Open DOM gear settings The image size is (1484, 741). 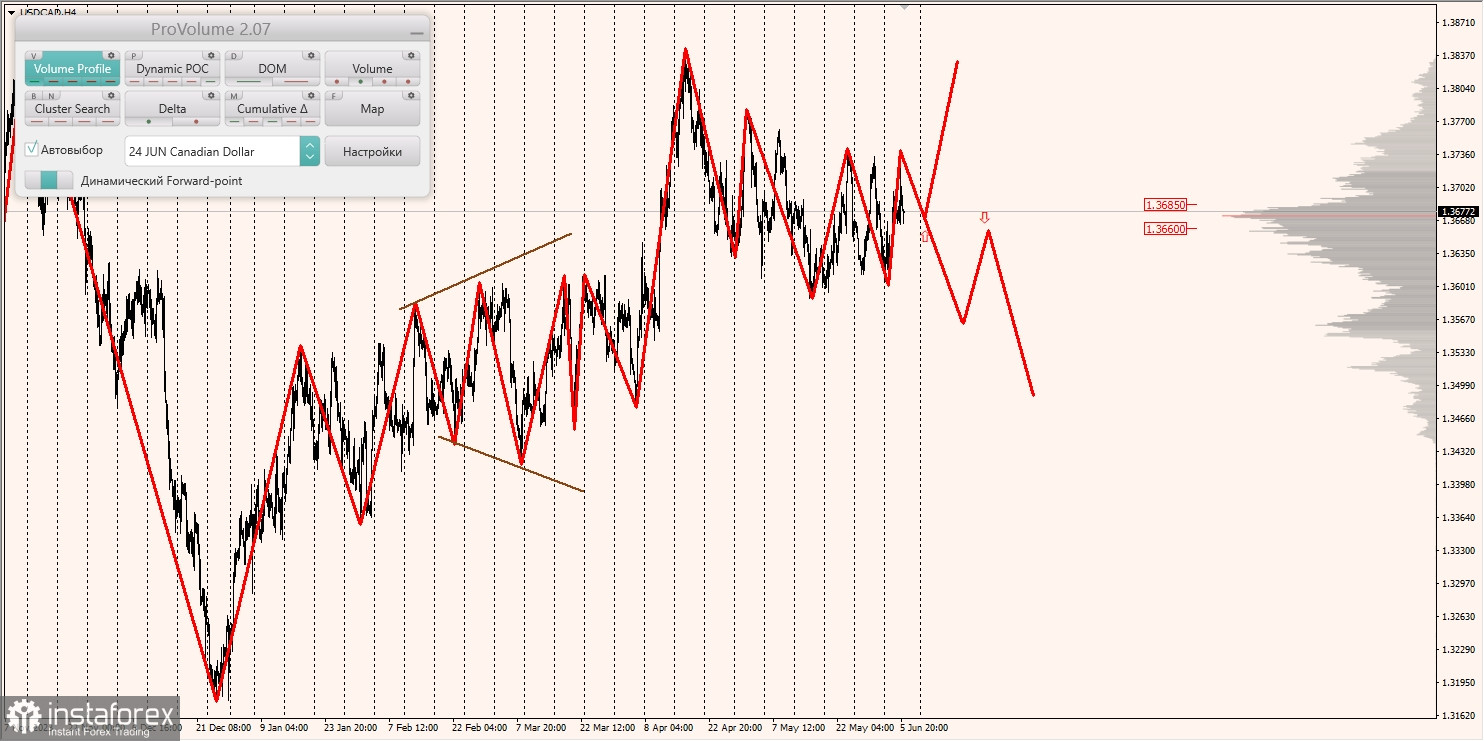[x=311, y=55]
